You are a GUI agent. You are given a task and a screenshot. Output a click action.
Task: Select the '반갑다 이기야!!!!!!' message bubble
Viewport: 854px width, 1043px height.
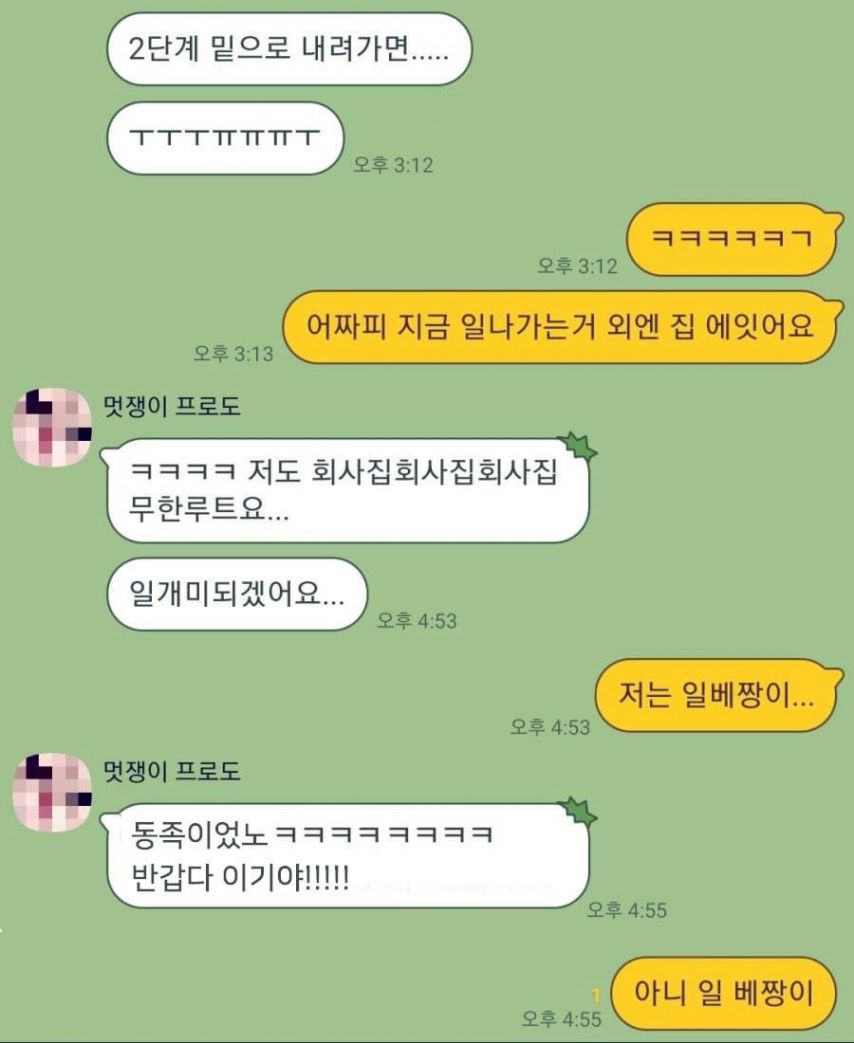click(x=347, y=855)
